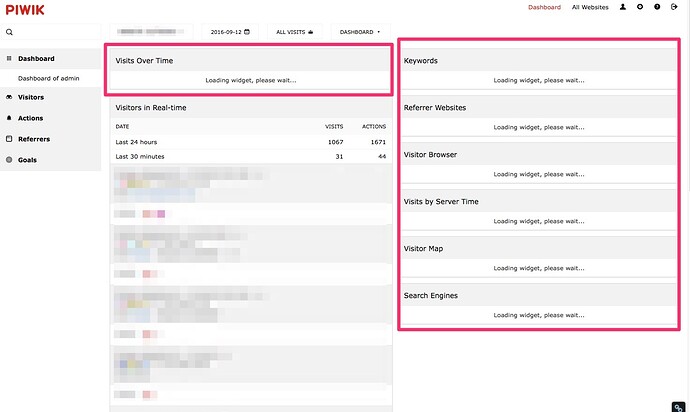This screenshot has height=412, width=690.
Task: Open All Websites in top navigation
Action: point(590,7)
